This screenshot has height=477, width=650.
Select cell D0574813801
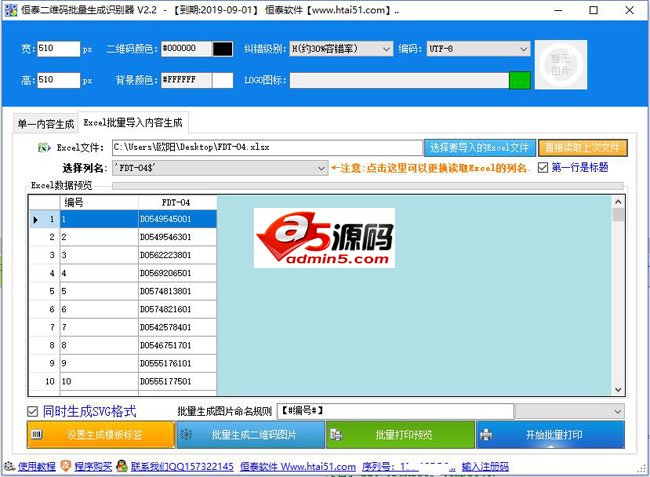tap(177, 291)
